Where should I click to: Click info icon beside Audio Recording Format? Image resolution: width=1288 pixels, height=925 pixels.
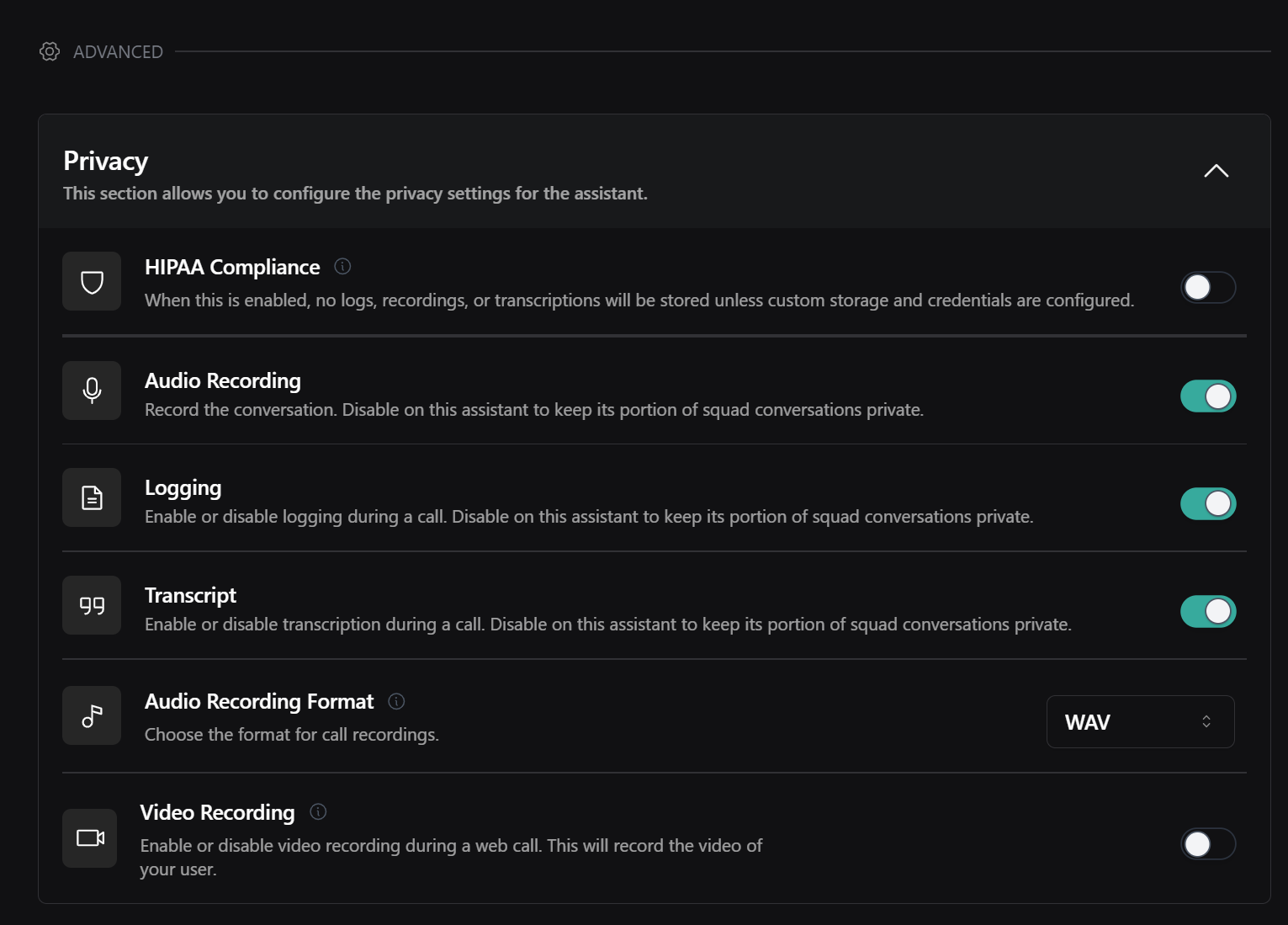[x=396, y=701]
